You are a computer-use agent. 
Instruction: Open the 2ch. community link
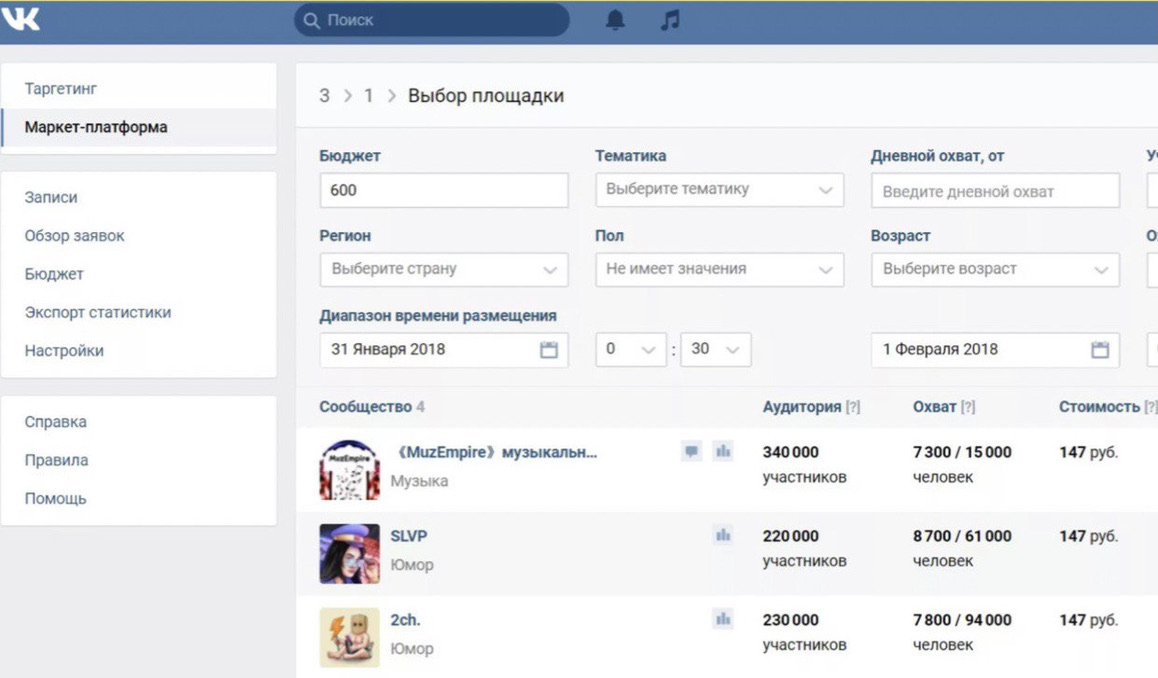coord(405,620)
